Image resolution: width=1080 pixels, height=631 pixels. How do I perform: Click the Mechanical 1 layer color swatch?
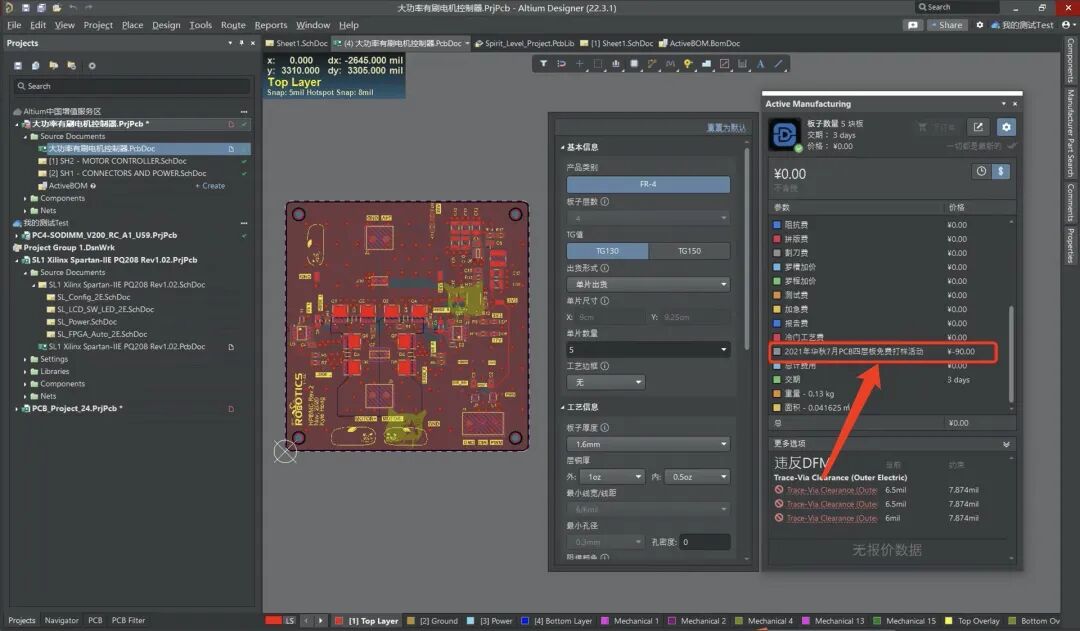tap(605, 621)
